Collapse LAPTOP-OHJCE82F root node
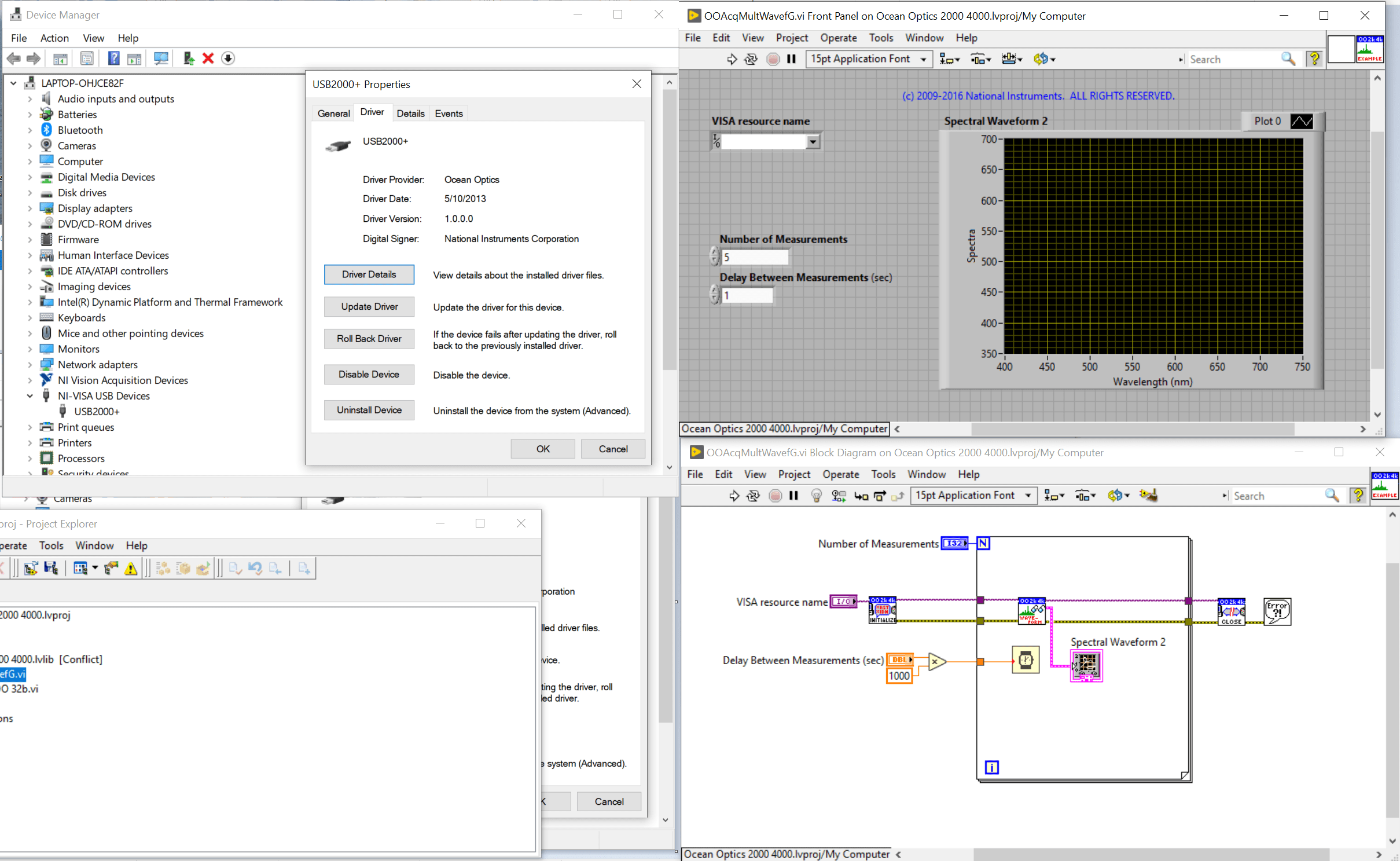 (x=13, y=83)
